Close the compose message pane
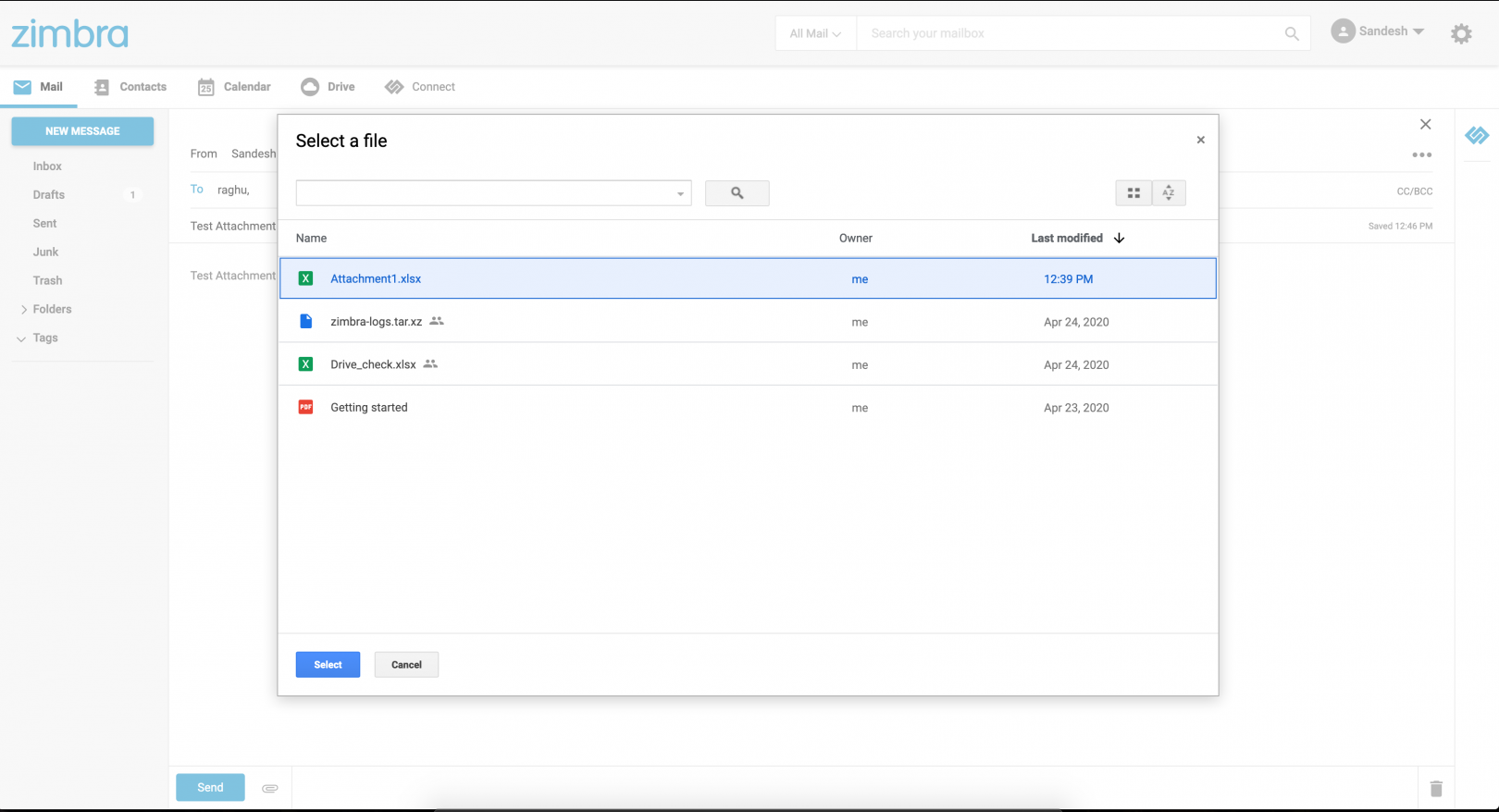The image size is (1499, 812). pyautogui.click(x=1425, y=124)
